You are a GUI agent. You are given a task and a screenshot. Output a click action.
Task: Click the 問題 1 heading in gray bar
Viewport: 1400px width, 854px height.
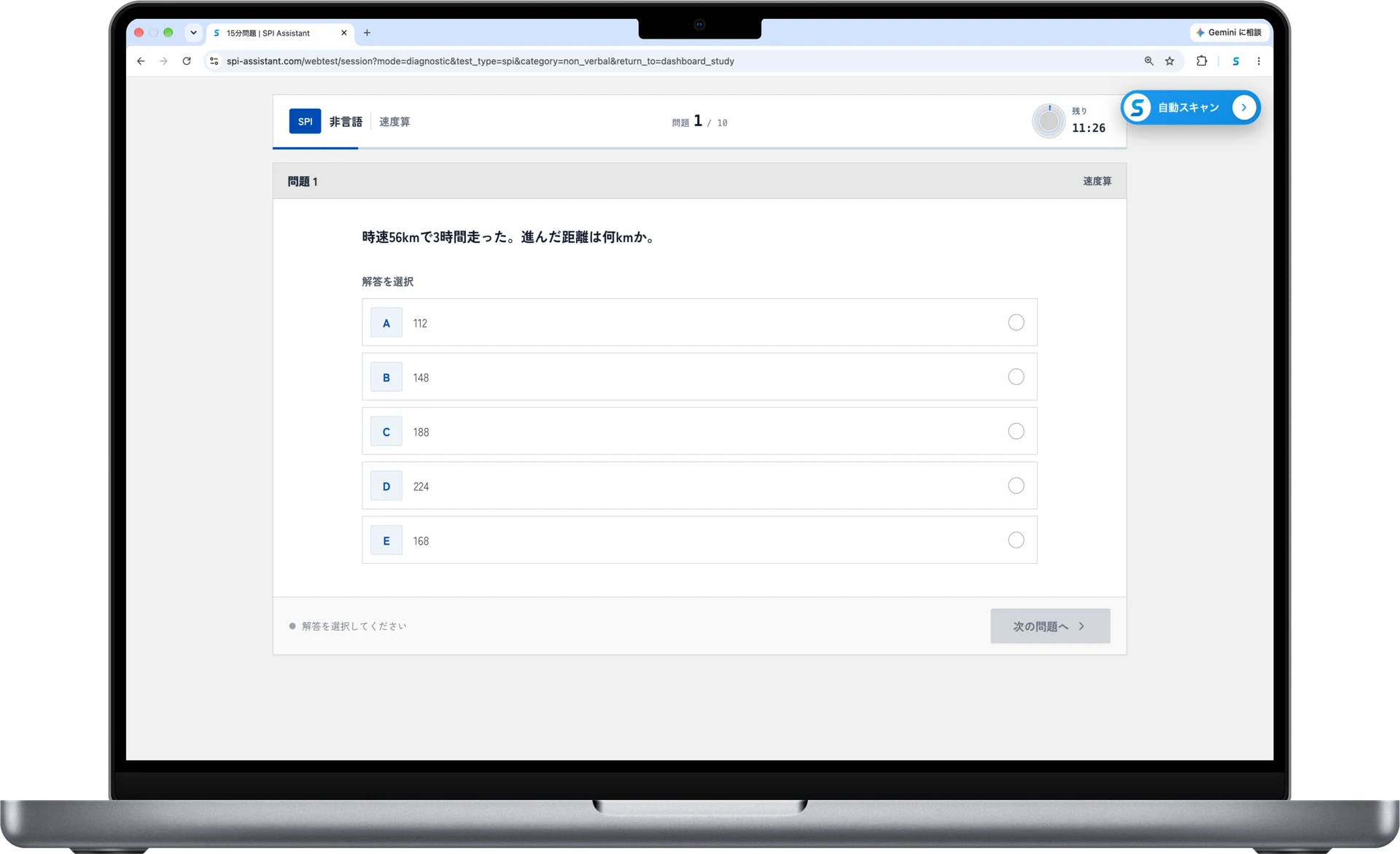coord(303,182)
